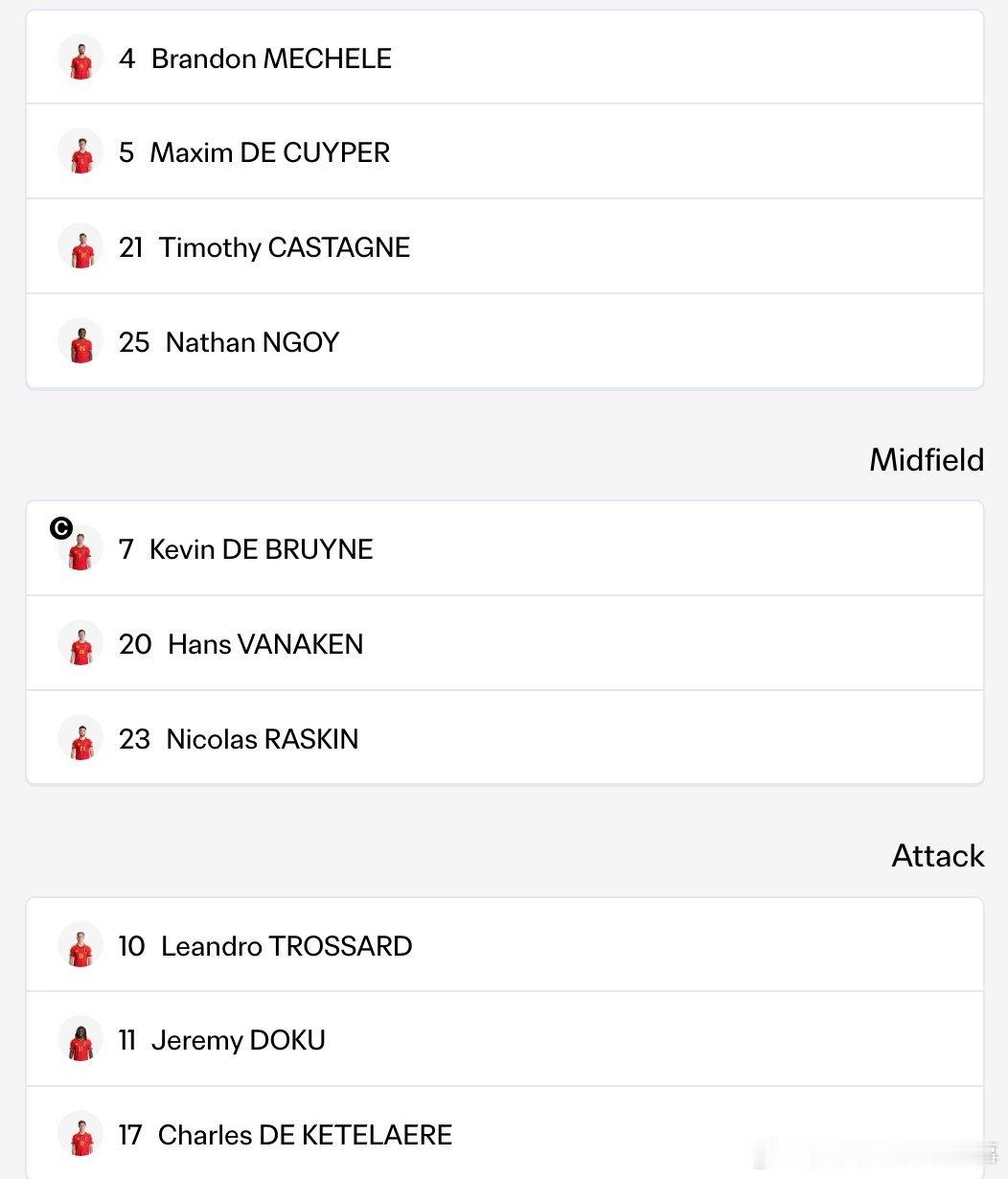Click the Attack section heading
Viewport: 1008px width, 1179px height.
pos(938,855)
